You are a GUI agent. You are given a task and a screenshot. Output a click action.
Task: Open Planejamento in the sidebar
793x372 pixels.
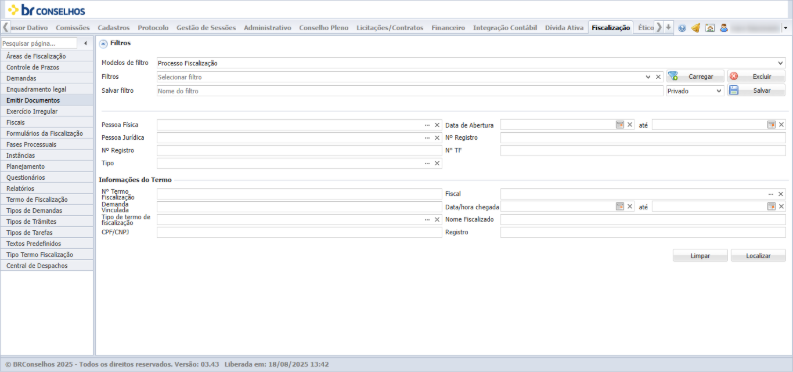[x=47, y=166]
